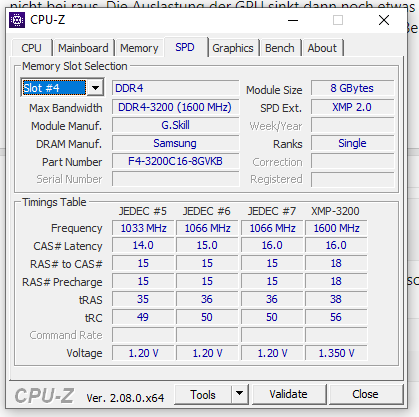Open the Tools dropdown arrow
The image size is (419, 417).
(239, 393)
